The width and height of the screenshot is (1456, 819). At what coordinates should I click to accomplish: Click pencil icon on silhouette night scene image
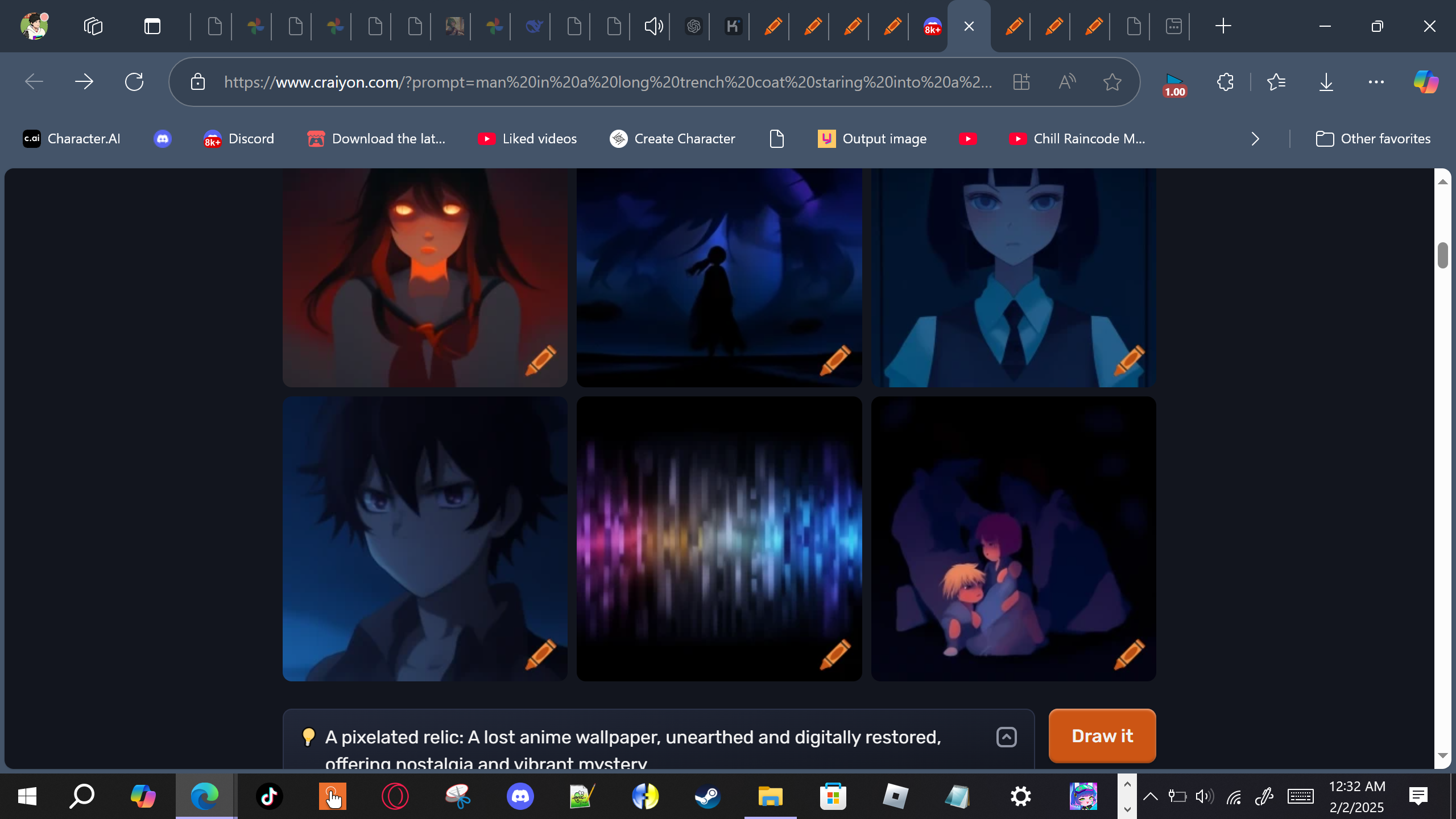click(834, 361)
